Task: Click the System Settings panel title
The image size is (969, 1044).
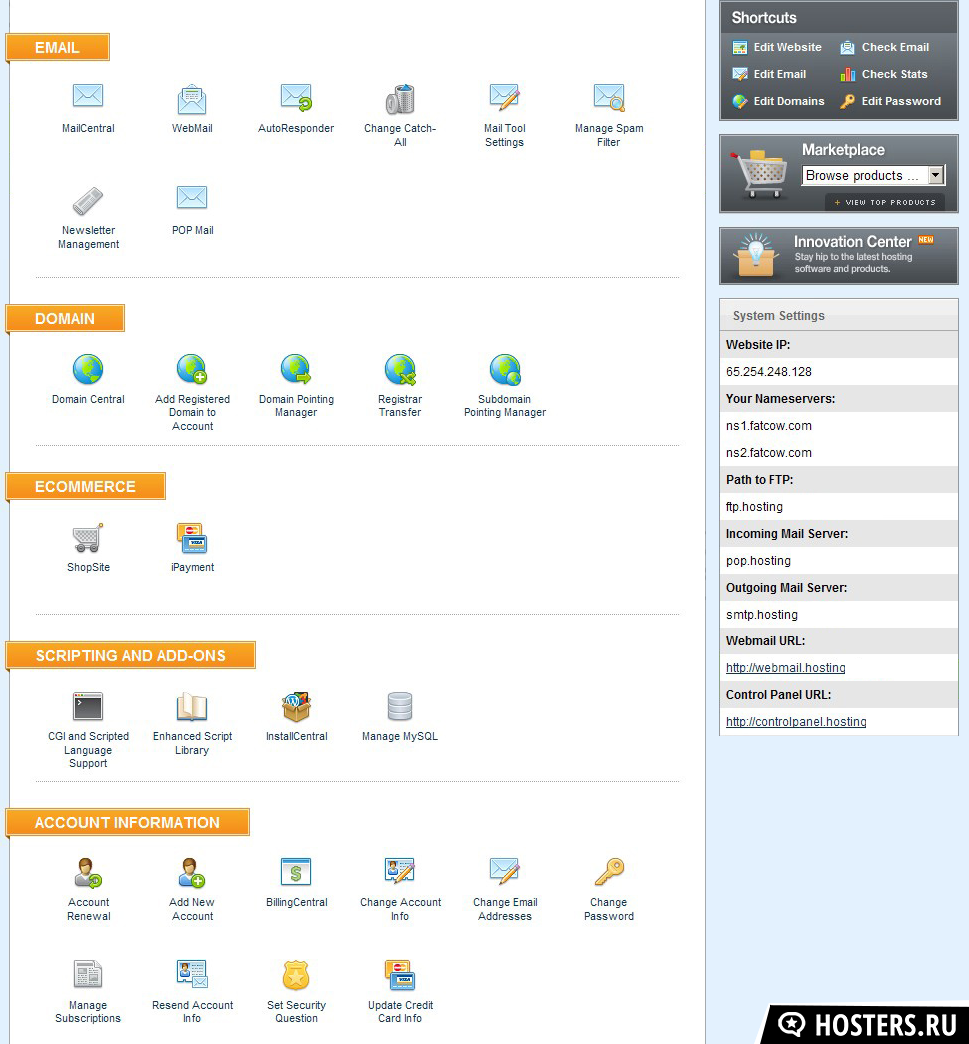Action: (x=779, y=316)
